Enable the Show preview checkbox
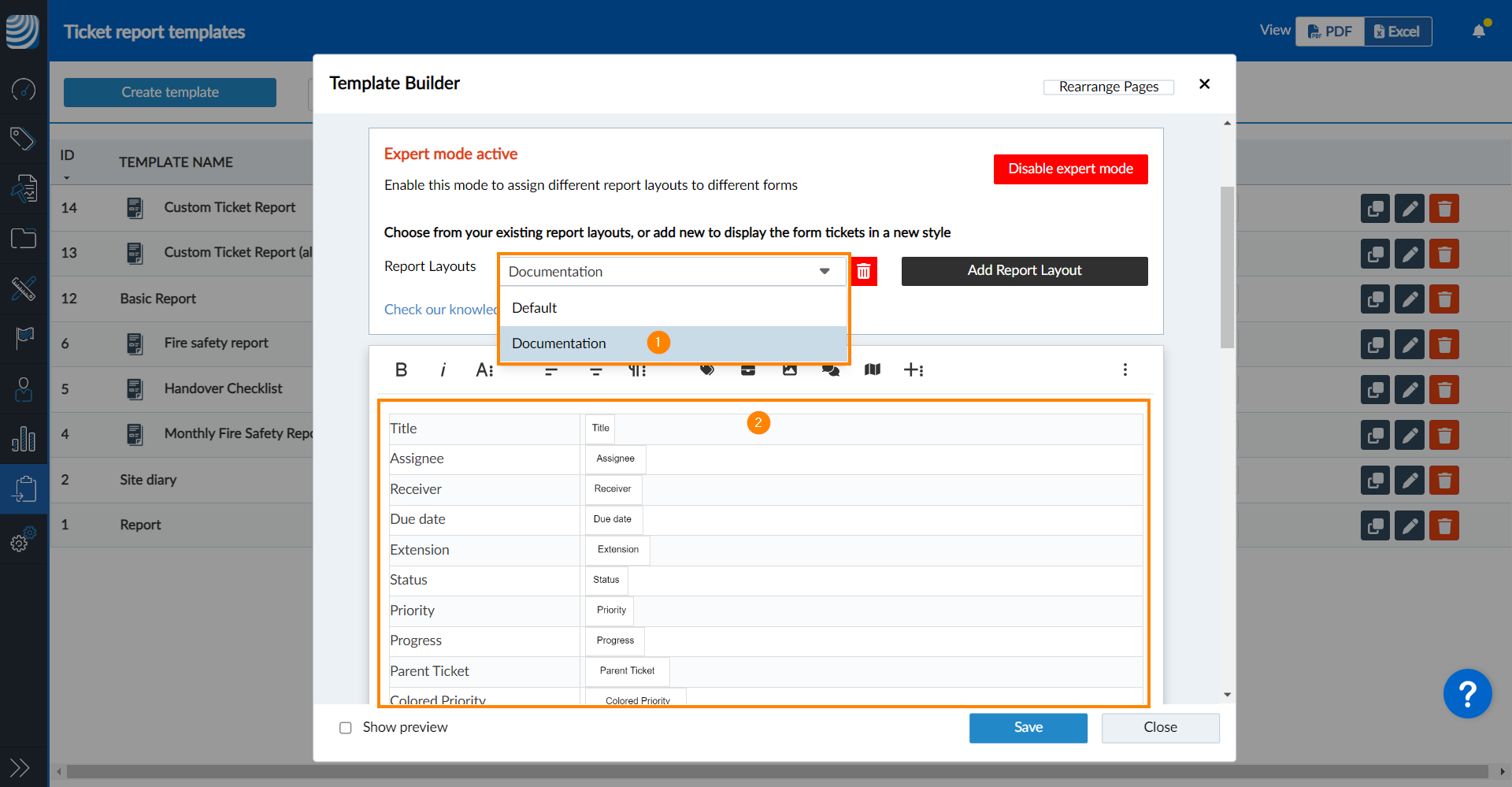The width and height of the screenshot is (1512, 787). point(345,728)
